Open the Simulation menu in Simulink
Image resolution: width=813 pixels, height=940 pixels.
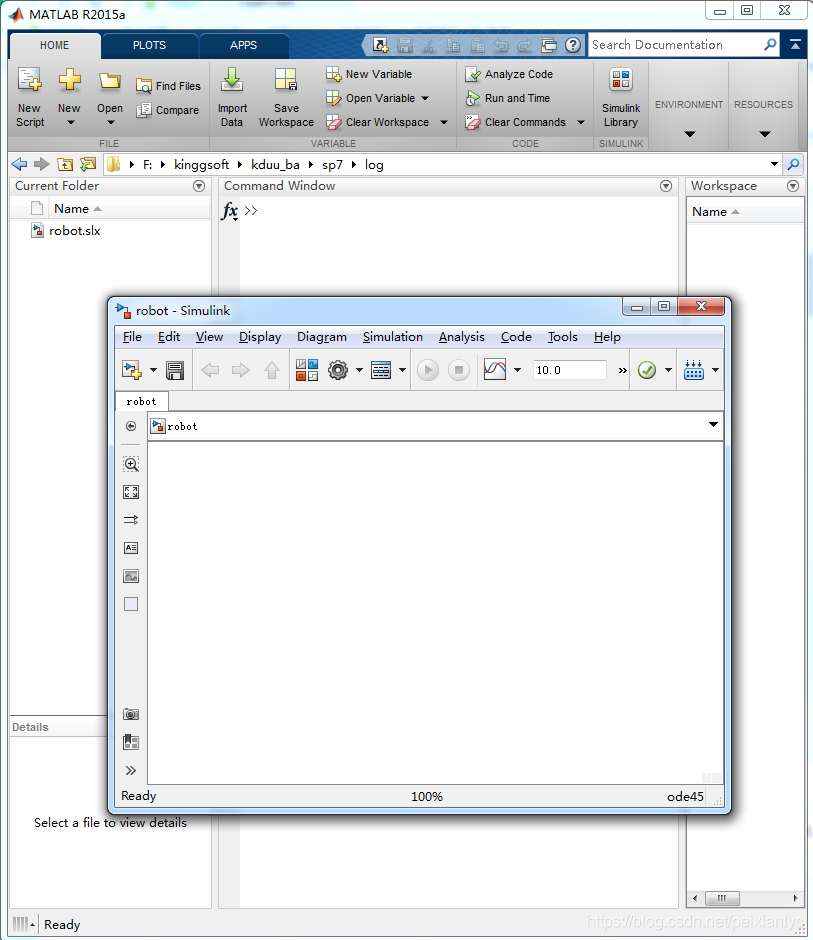tap(393, 337)
